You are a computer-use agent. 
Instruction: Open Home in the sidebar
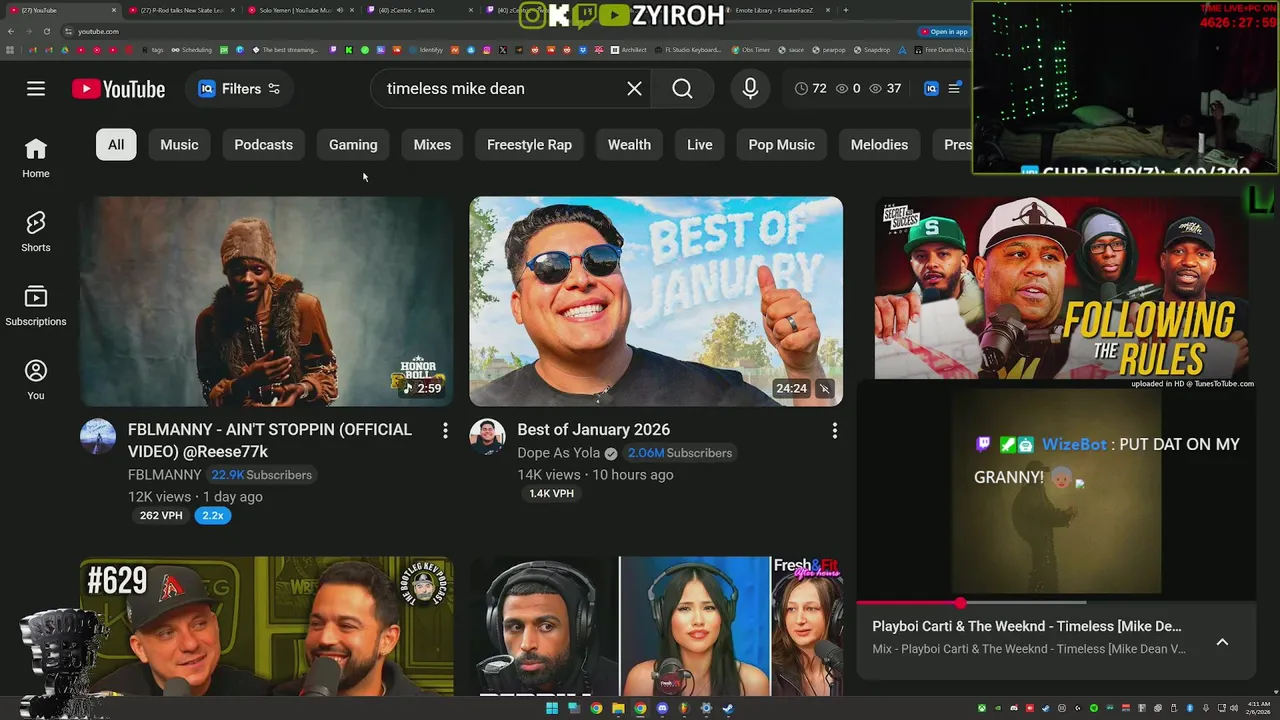click(36, 159)
